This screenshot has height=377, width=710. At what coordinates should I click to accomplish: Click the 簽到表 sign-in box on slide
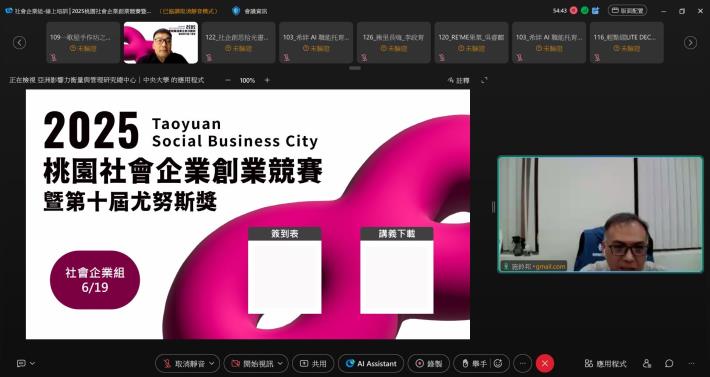pos(285,270)
